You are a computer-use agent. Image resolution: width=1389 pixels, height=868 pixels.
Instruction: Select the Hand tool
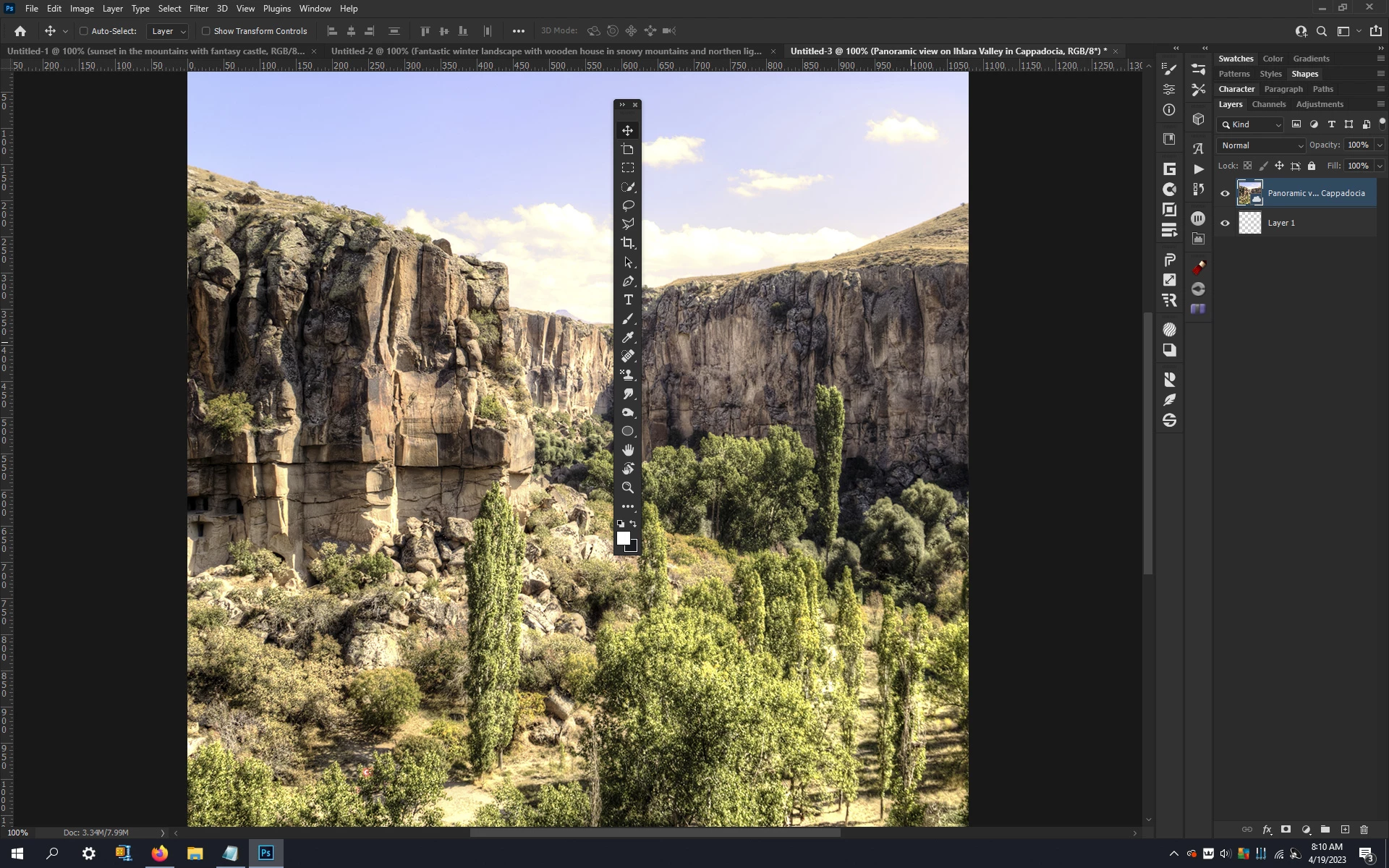point(627,450)
